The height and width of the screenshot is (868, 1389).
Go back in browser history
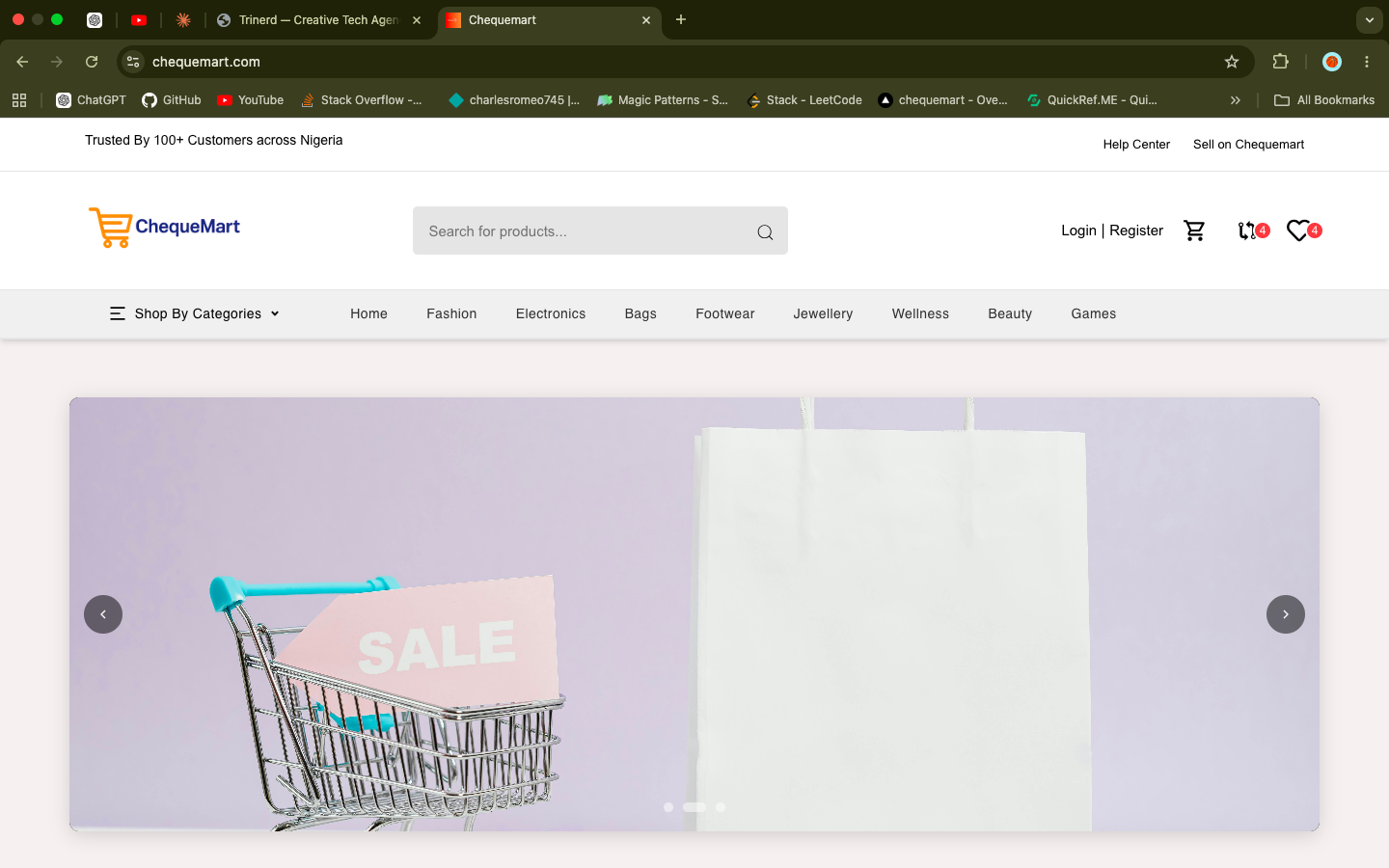point(22,62)
